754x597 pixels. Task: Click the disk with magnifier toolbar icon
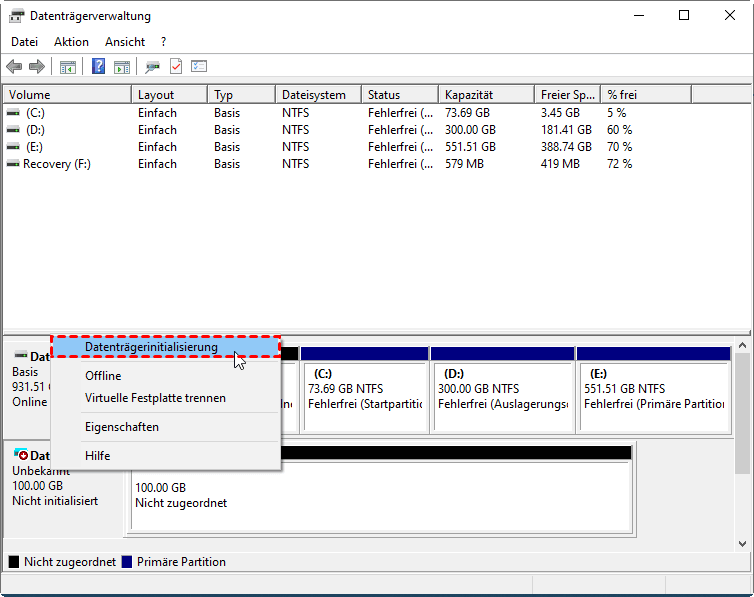152,67
